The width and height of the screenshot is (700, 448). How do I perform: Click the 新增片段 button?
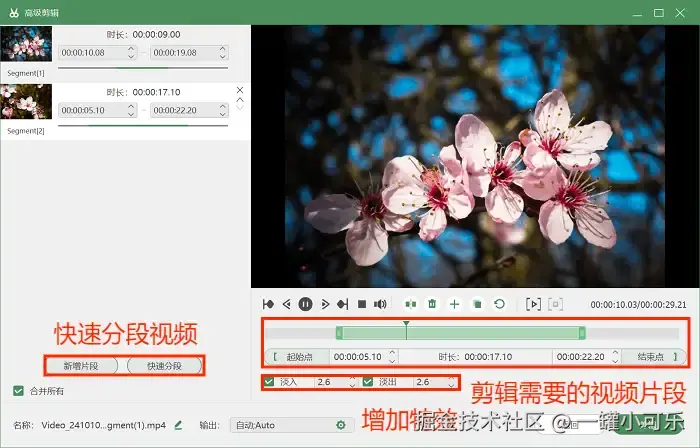coord(81,366)
